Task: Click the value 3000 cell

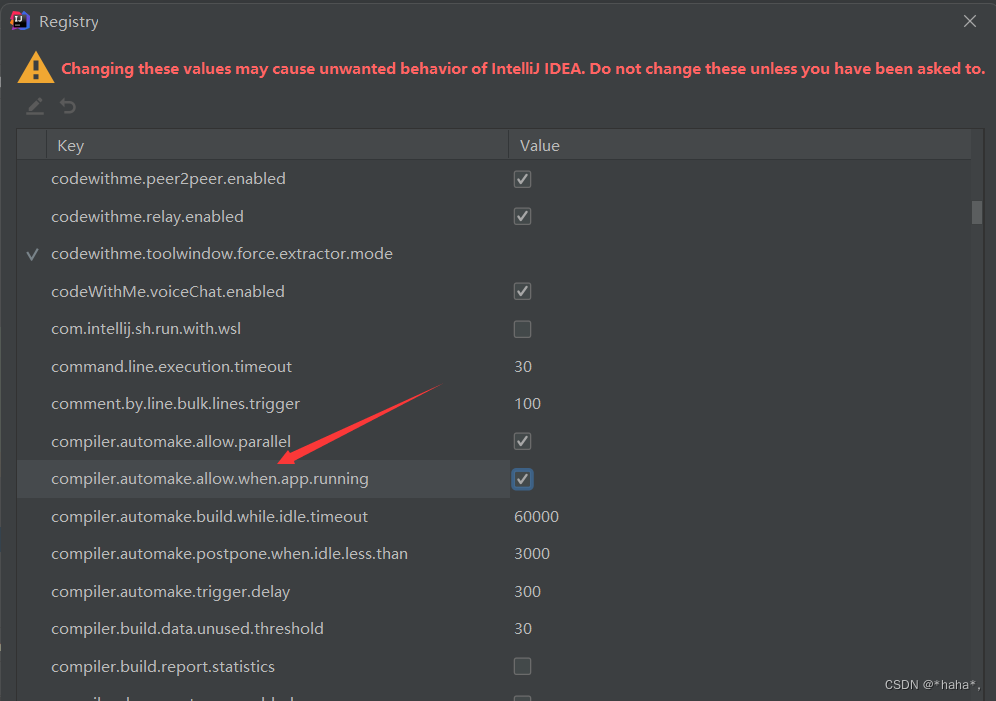Action: pos(532,554)
